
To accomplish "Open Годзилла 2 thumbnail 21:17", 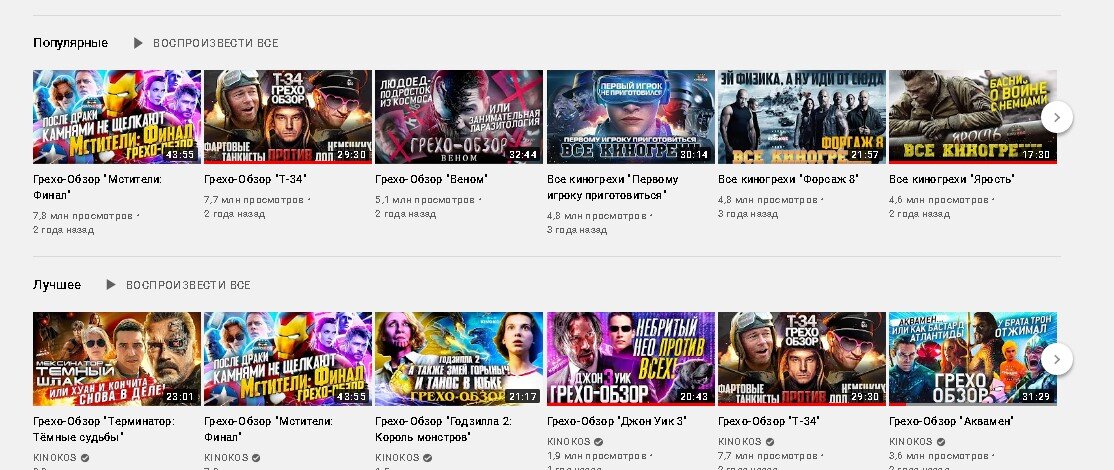I will tap(459, 359).
